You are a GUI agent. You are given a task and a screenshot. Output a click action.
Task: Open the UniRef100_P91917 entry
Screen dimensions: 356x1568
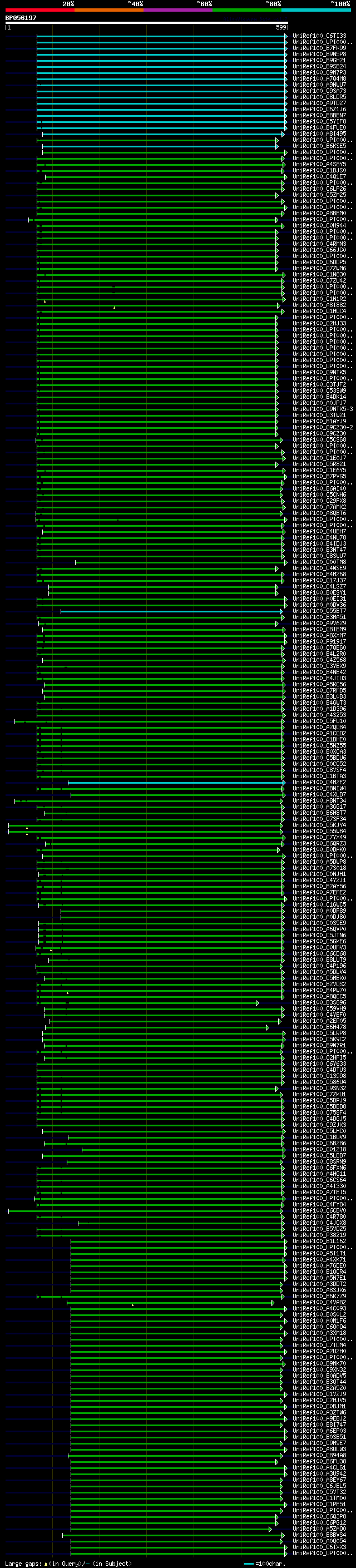tap(319, 641)
